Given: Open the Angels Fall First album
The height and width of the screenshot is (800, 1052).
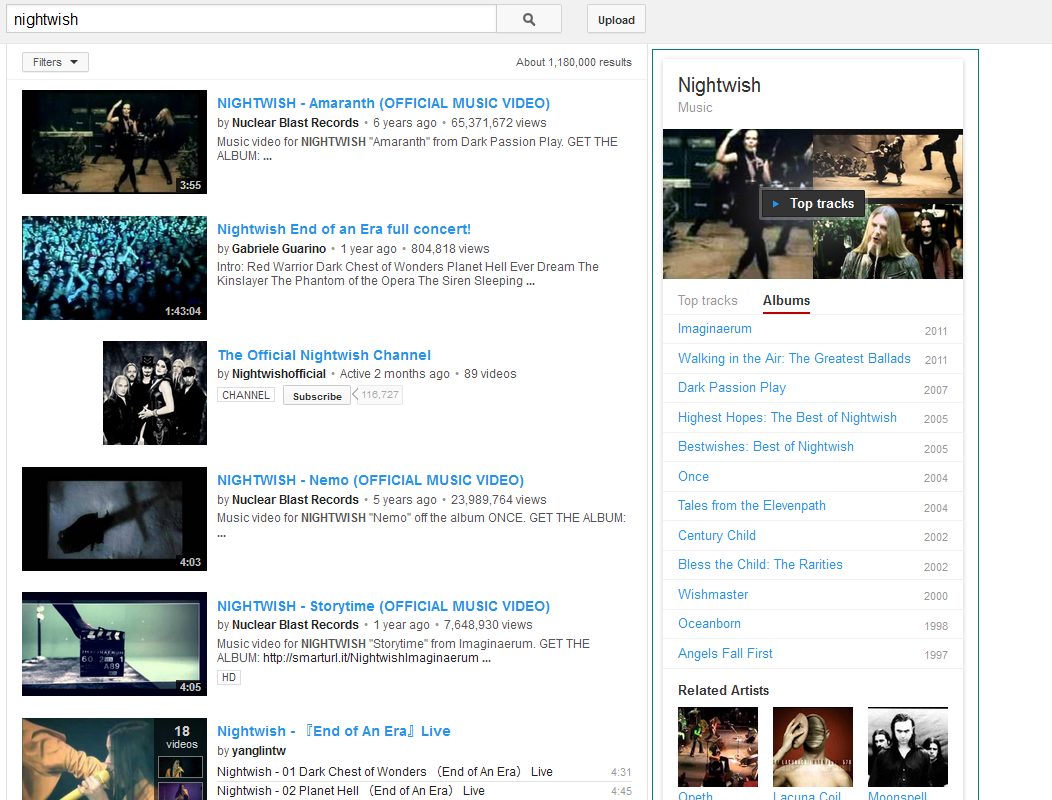Looking at the screenshot, I should pyautogui.click(x=725, y=654).
